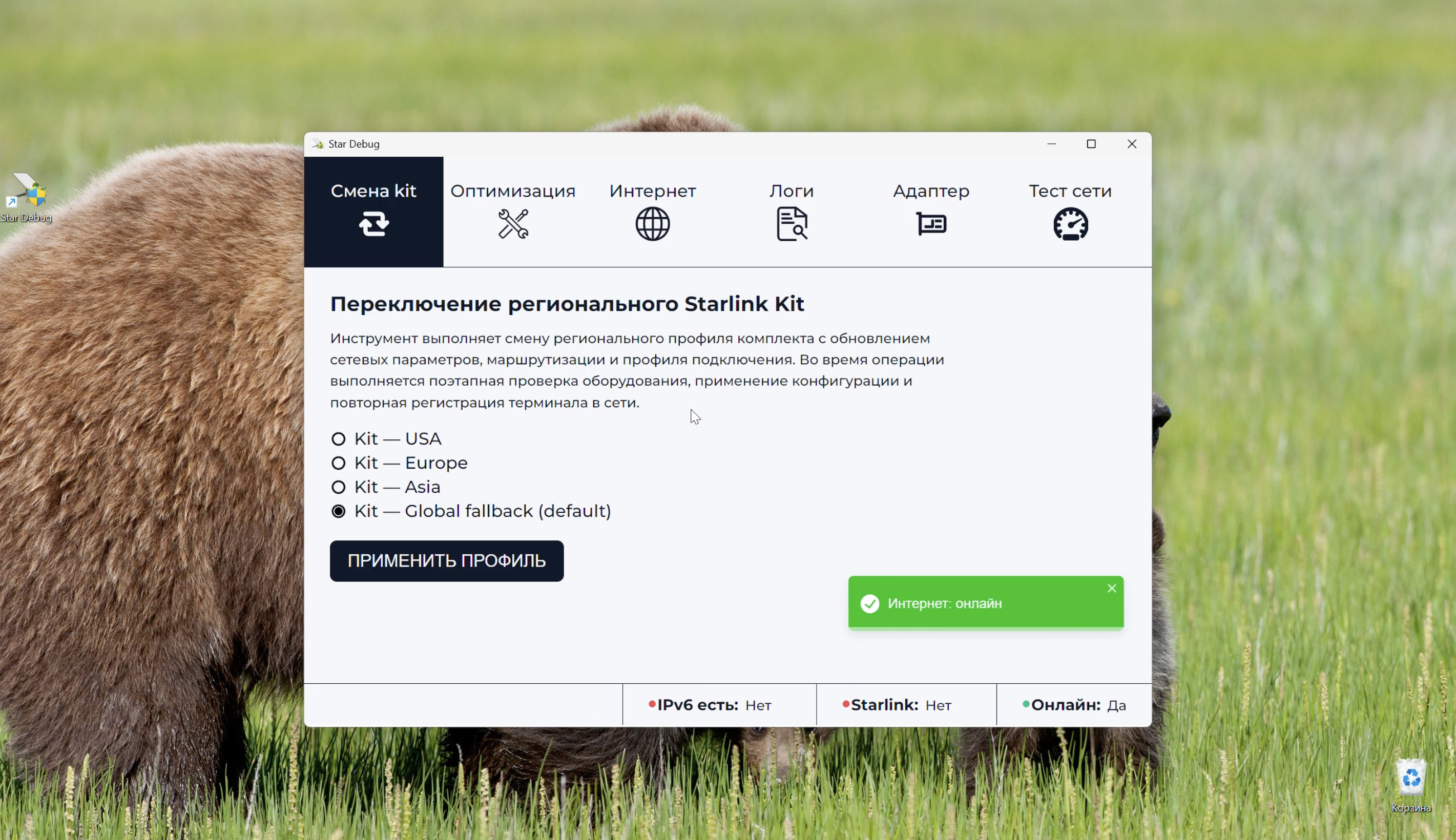Image resolution: width=1456 pixels, height=840 pixels.
Task: Open the Логи tab label
Action: click(792, 191)
